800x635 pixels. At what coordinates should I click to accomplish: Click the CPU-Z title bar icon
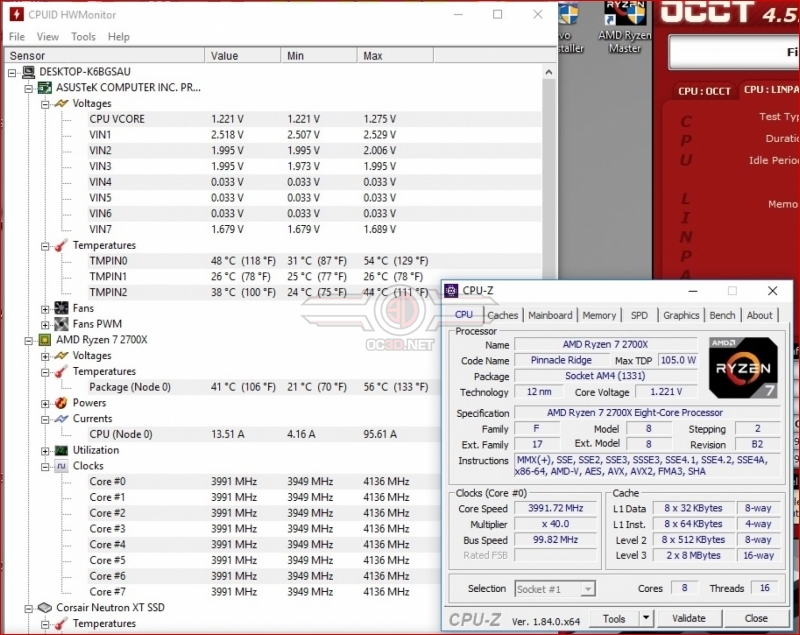[x=452, y=291]
